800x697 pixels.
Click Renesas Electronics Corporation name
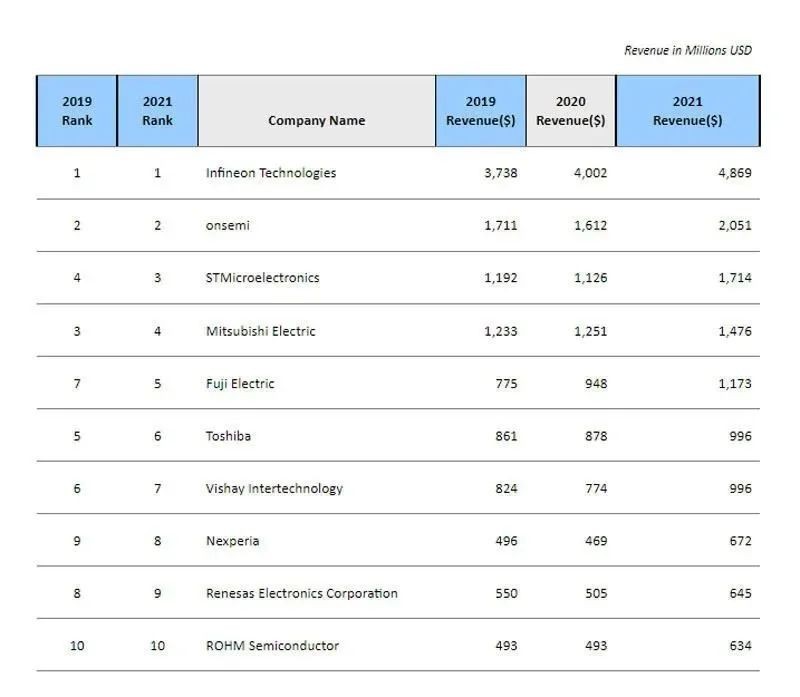[301, 593]
